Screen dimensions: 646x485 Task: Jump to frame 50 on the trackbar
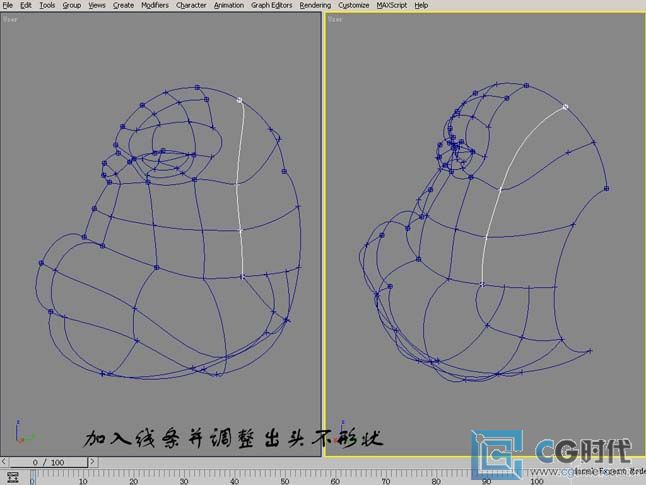pos(285,481)
